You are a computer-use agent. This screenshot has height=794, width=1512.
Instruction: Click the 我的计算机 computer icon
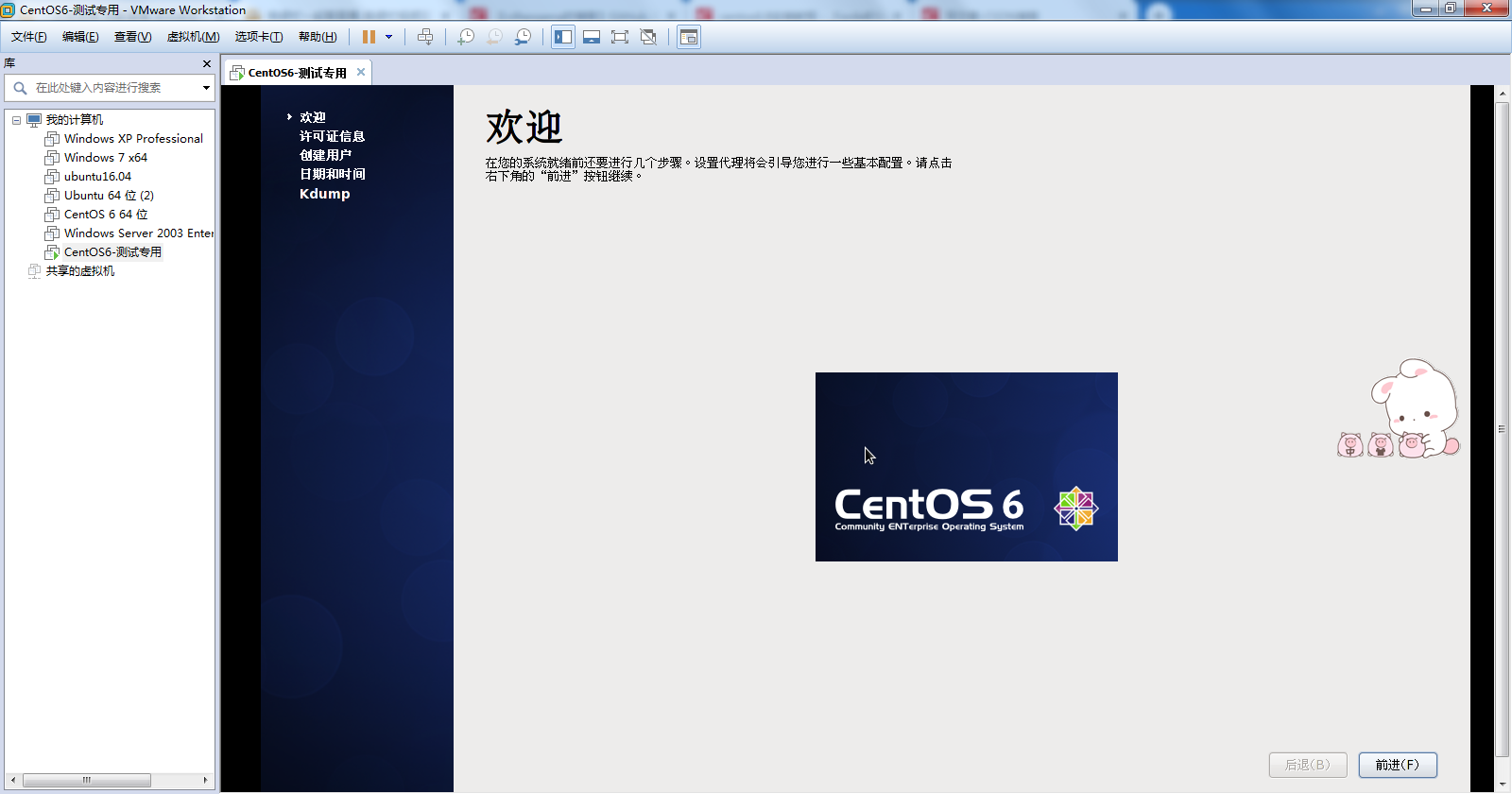tap(34, 120)
